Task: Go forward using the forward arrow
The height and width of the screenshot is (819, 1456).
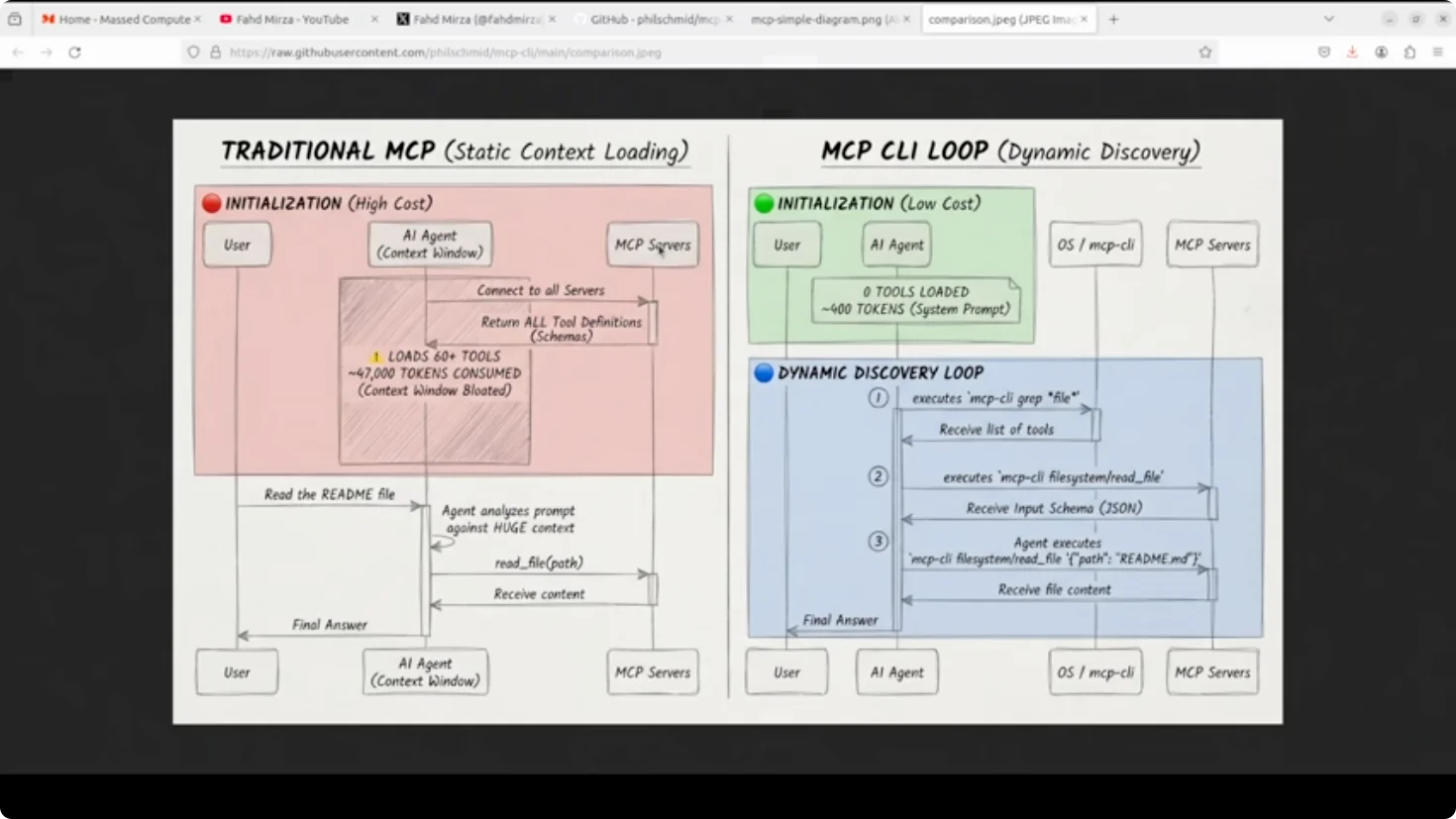Action: coord(46,51)
